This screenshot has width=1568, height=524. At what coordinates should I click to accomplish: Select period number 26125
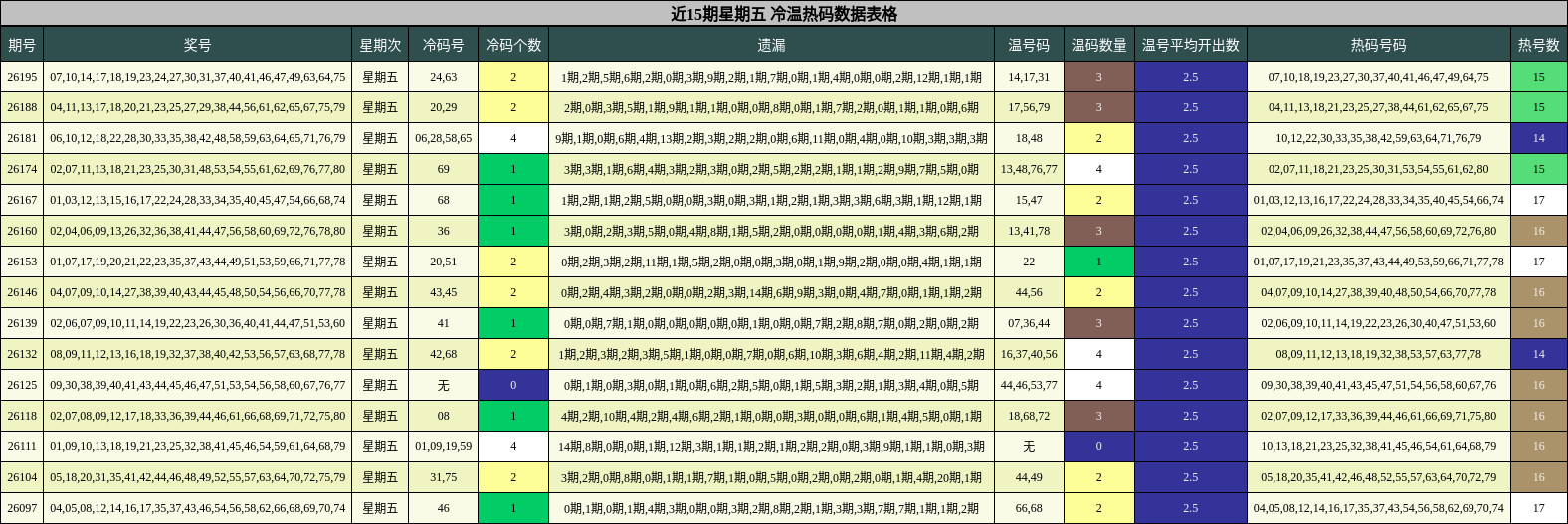[22, 385]
